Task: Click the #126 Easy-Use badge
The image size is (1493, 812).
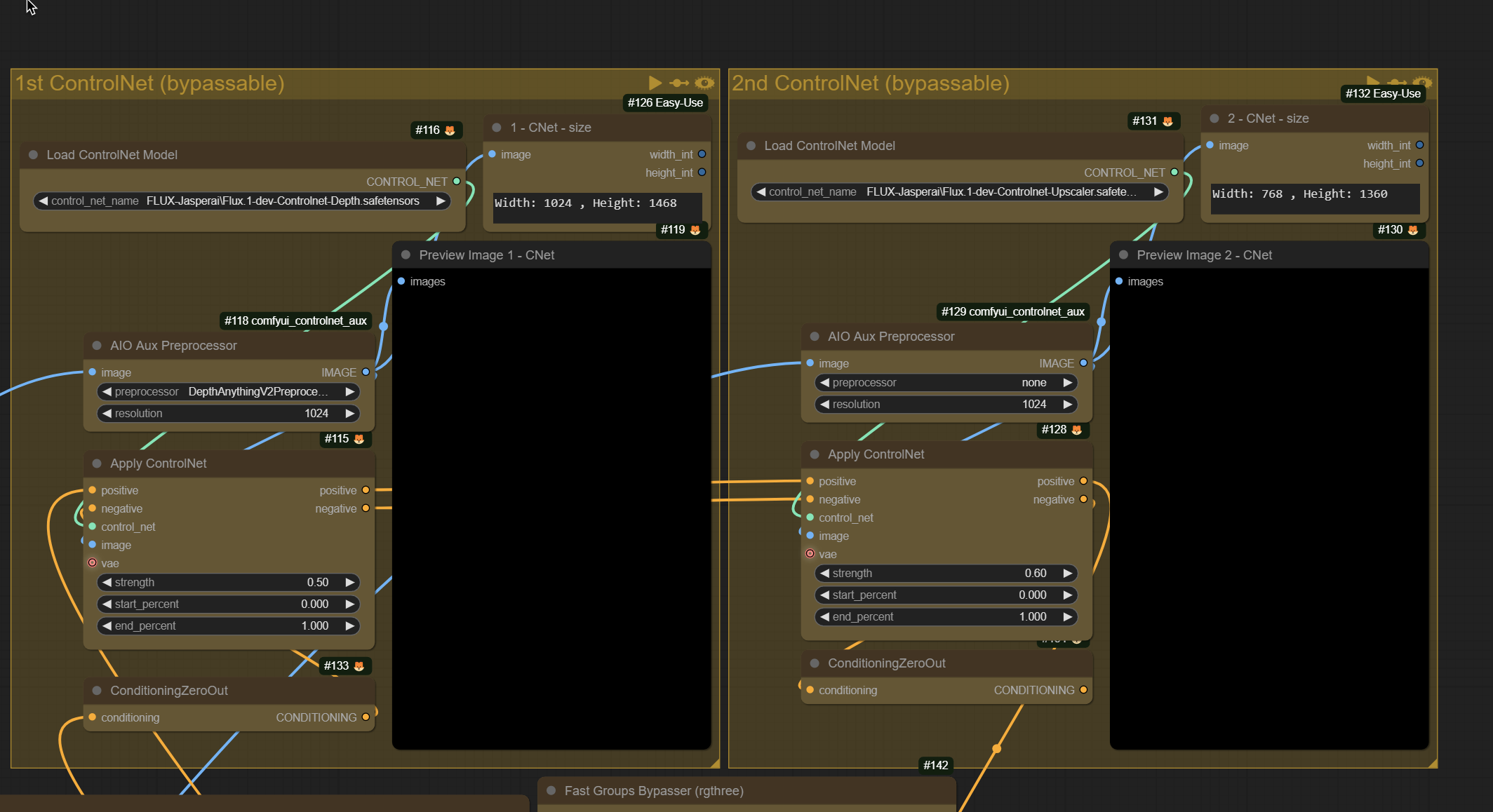Action: (664, 102)
